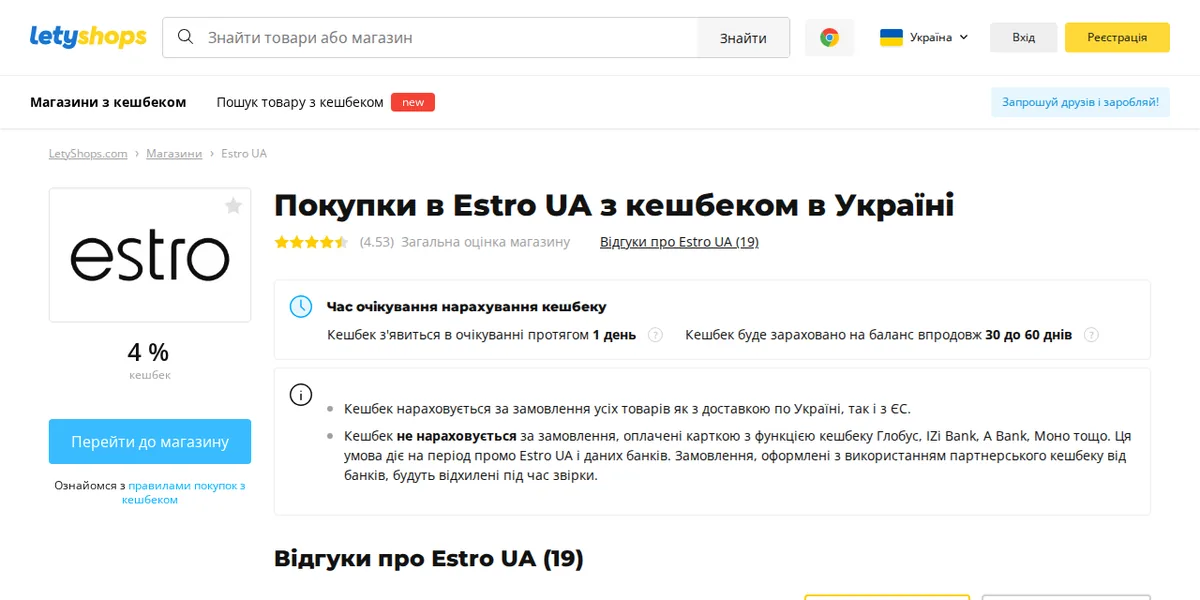The height and width of the screenshot is (600, 1200).
Task: Click the Estro store logo
Action: (x=150, y=255)
